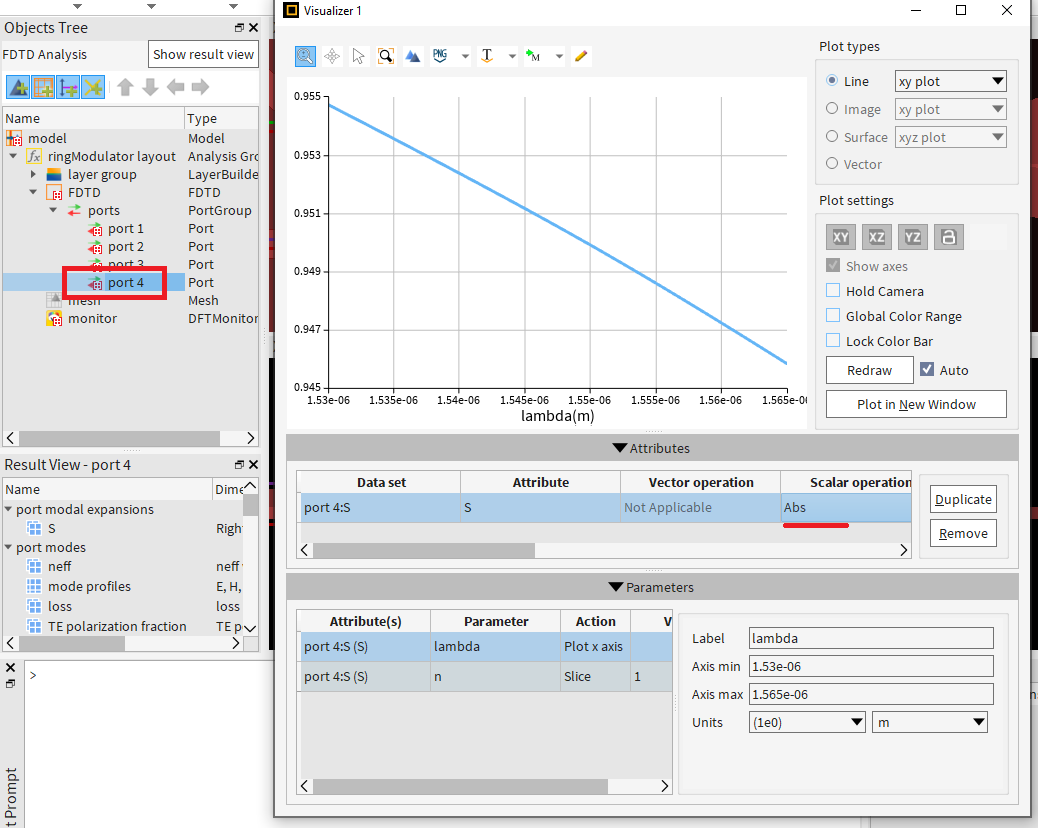Click the Label input field
Image resolution: width=1038 pixels, height=828 pixels.
[x=871, y=638]
